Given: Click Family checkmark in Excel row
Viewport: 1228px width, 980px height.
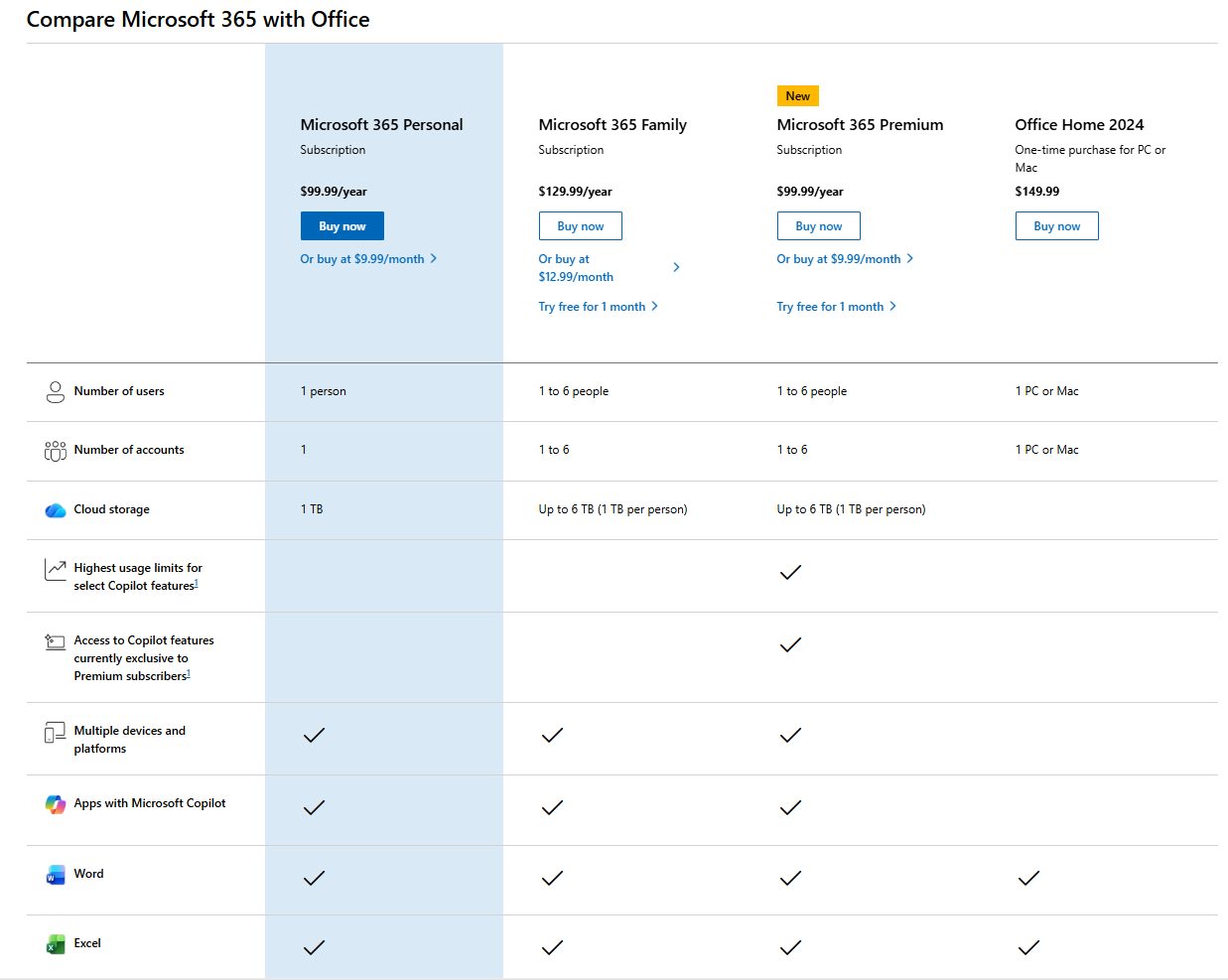Looking at the screenshot, I should (552, 948).
